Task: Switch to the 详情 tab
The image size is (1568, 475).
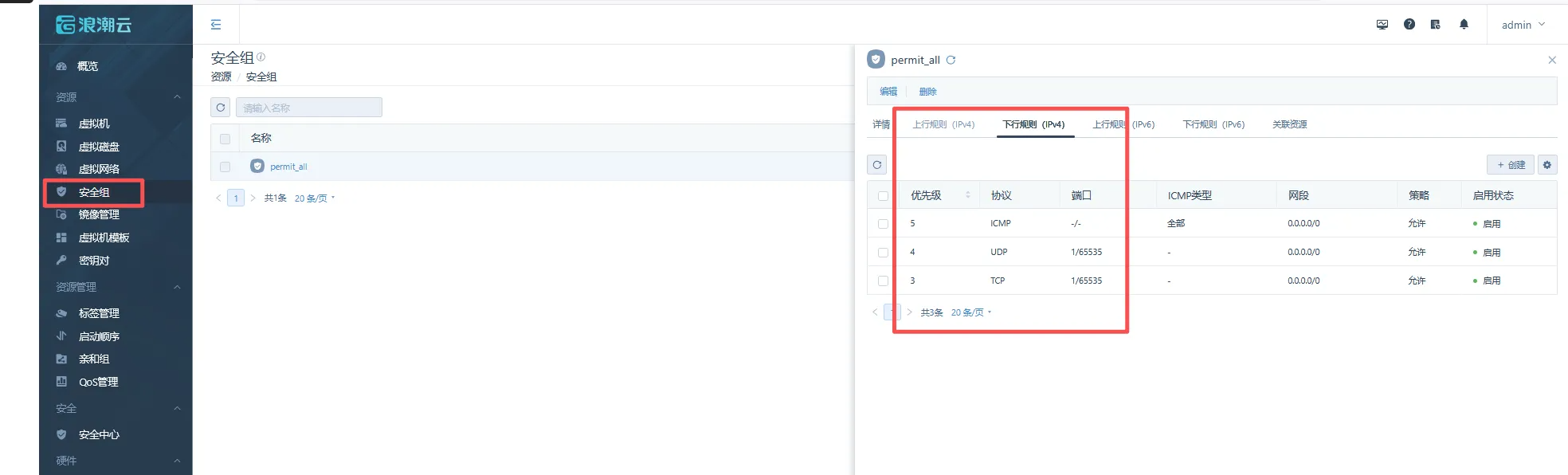Action: pos(881,124)
